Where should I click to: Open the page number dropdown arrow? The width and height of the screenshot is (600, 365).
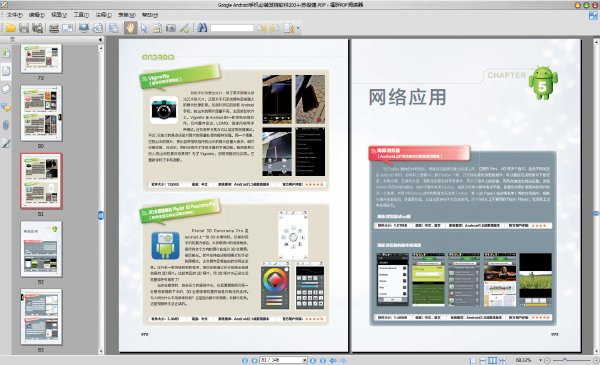305,360
